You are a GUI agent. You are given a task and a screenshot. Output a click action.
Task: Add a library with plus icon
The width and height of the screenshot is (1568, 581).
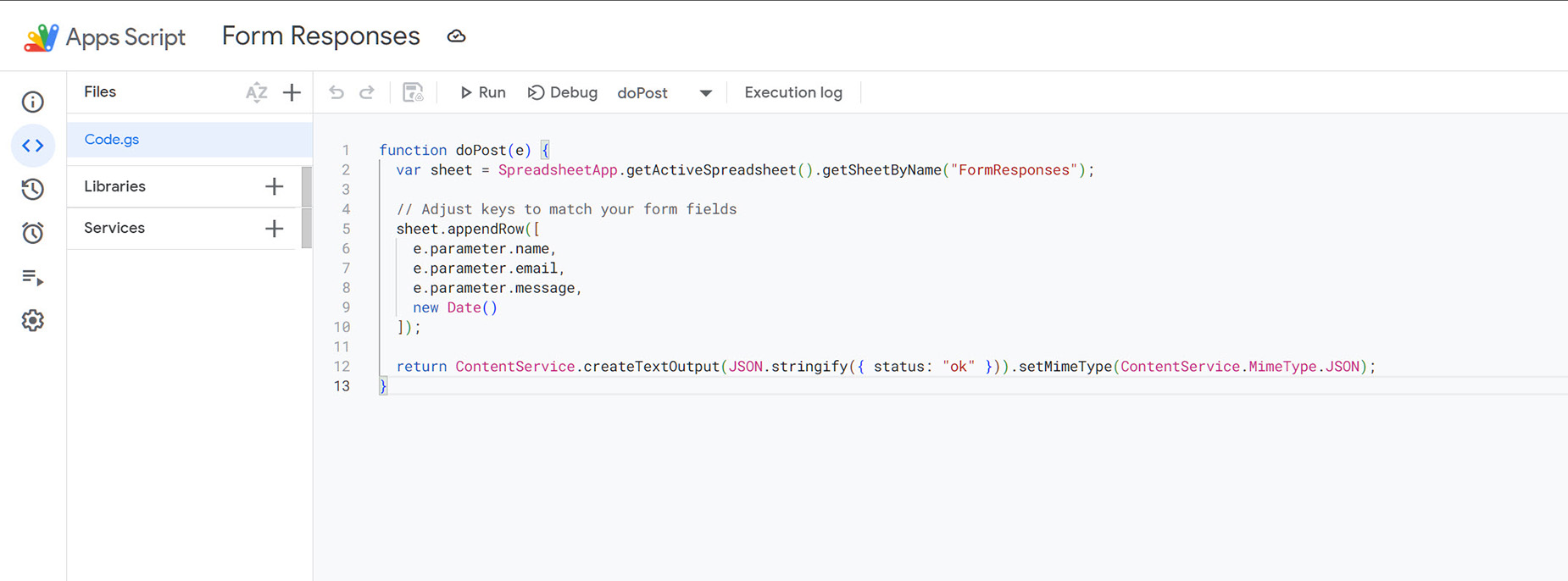click(x=274, y=186)
